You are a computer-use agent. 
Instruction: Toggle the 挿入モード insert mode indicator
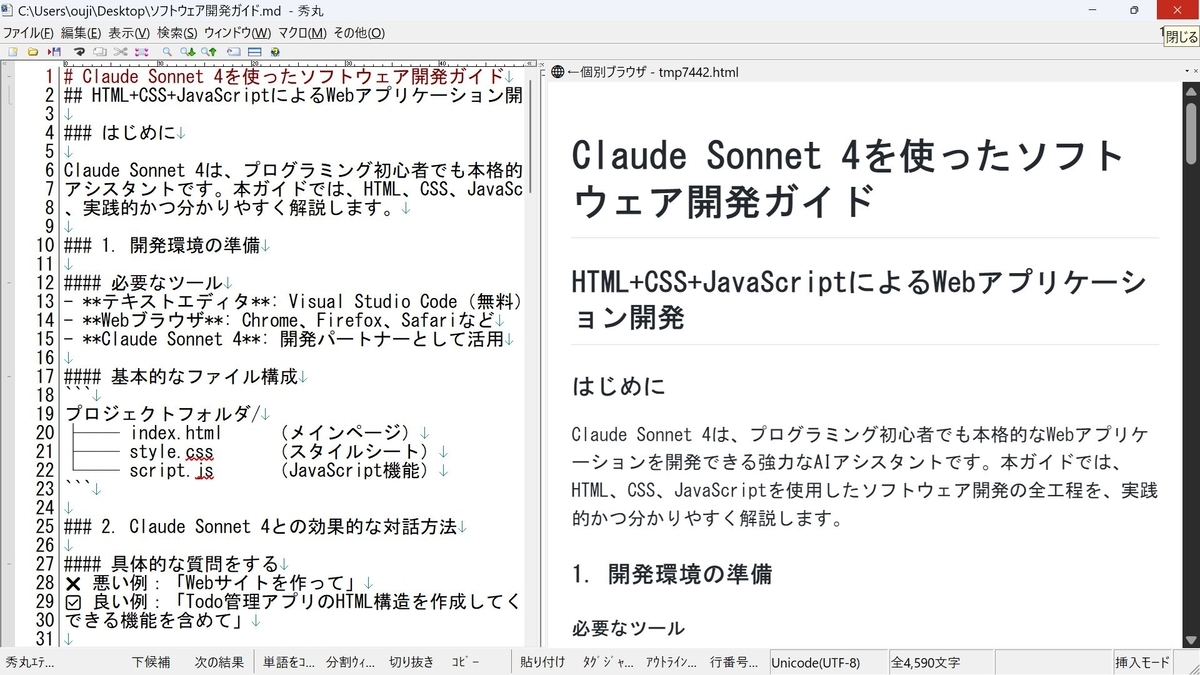coord(1142,662)
